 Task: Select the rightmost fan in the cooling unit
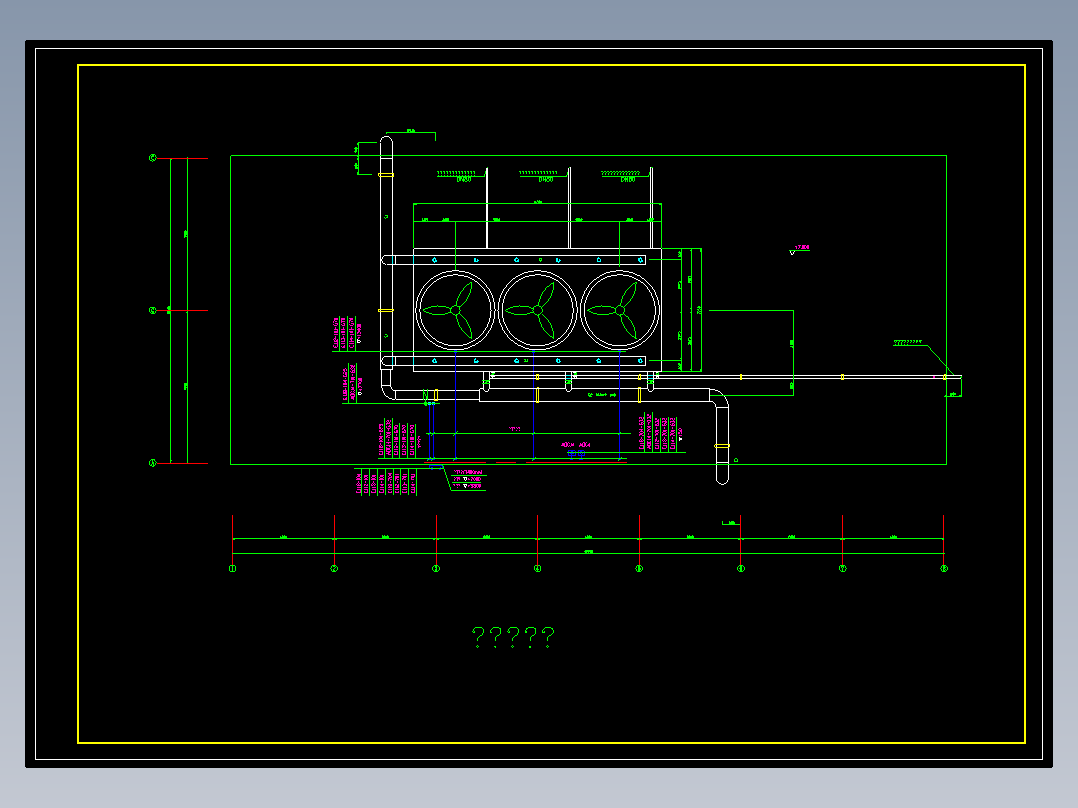pyautogui.click(x=620, y=310)
